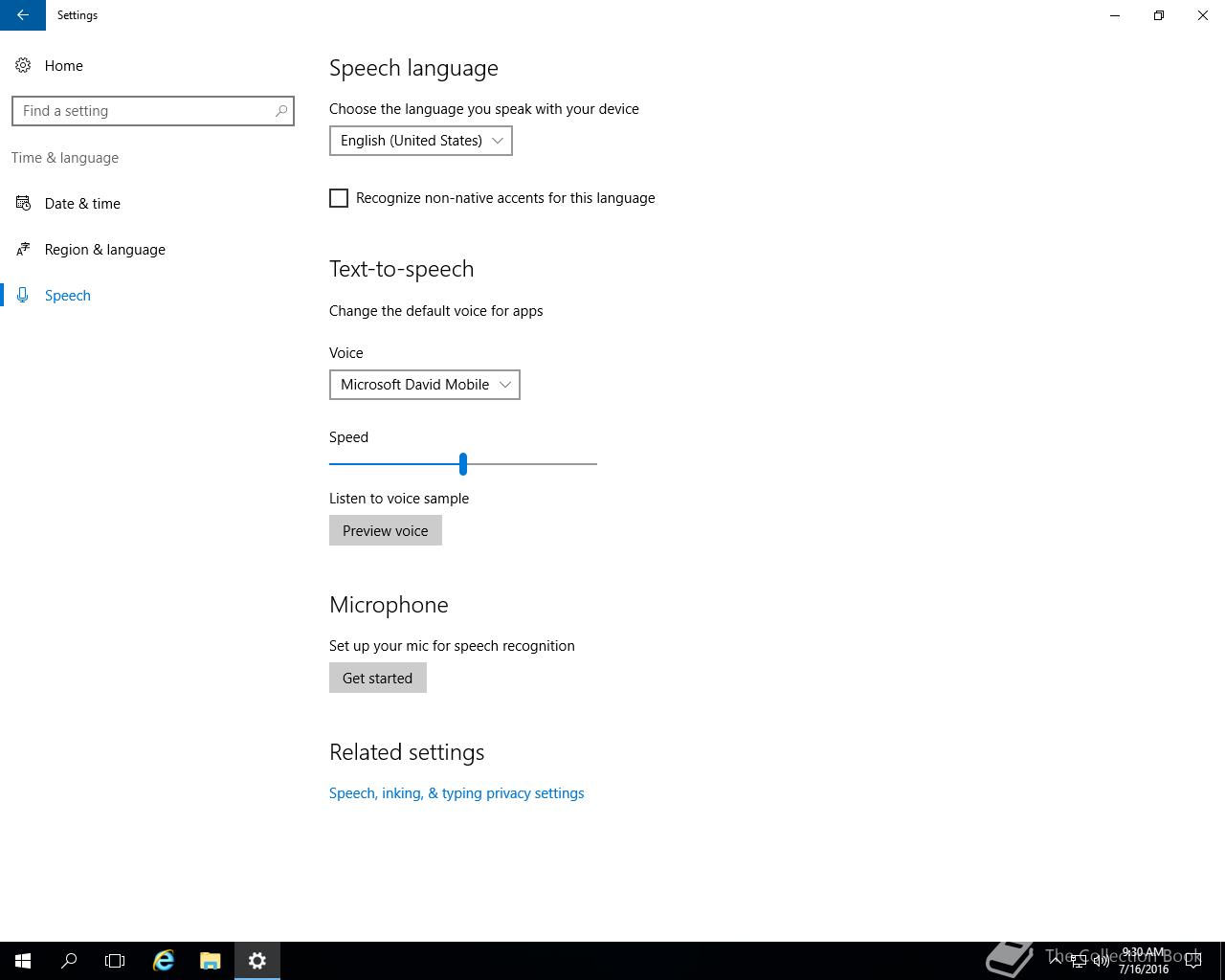This screenshot has width=1225, height=980.
Task: Minimize the Settings window
Action: tap(1115, 15)
